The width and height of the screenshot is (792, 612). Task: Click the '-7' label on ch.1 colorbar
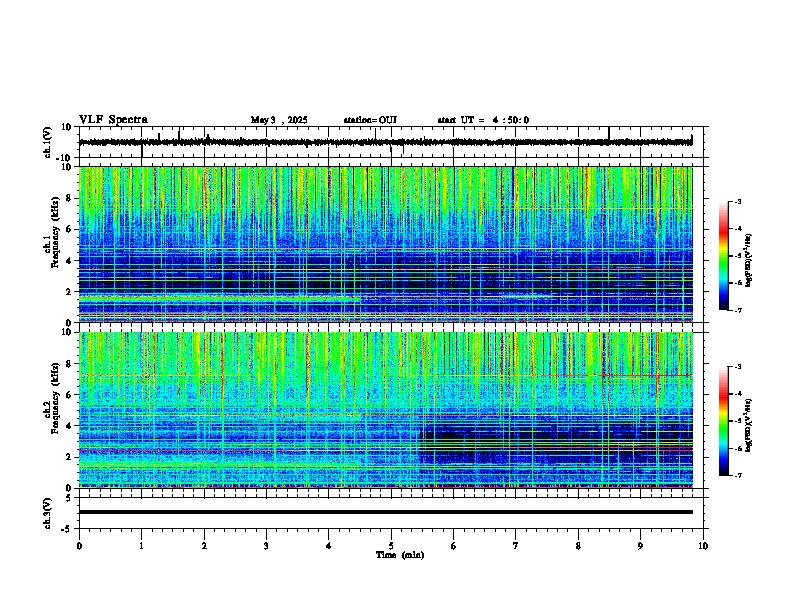pyautogui.click(x=738, y=310)
